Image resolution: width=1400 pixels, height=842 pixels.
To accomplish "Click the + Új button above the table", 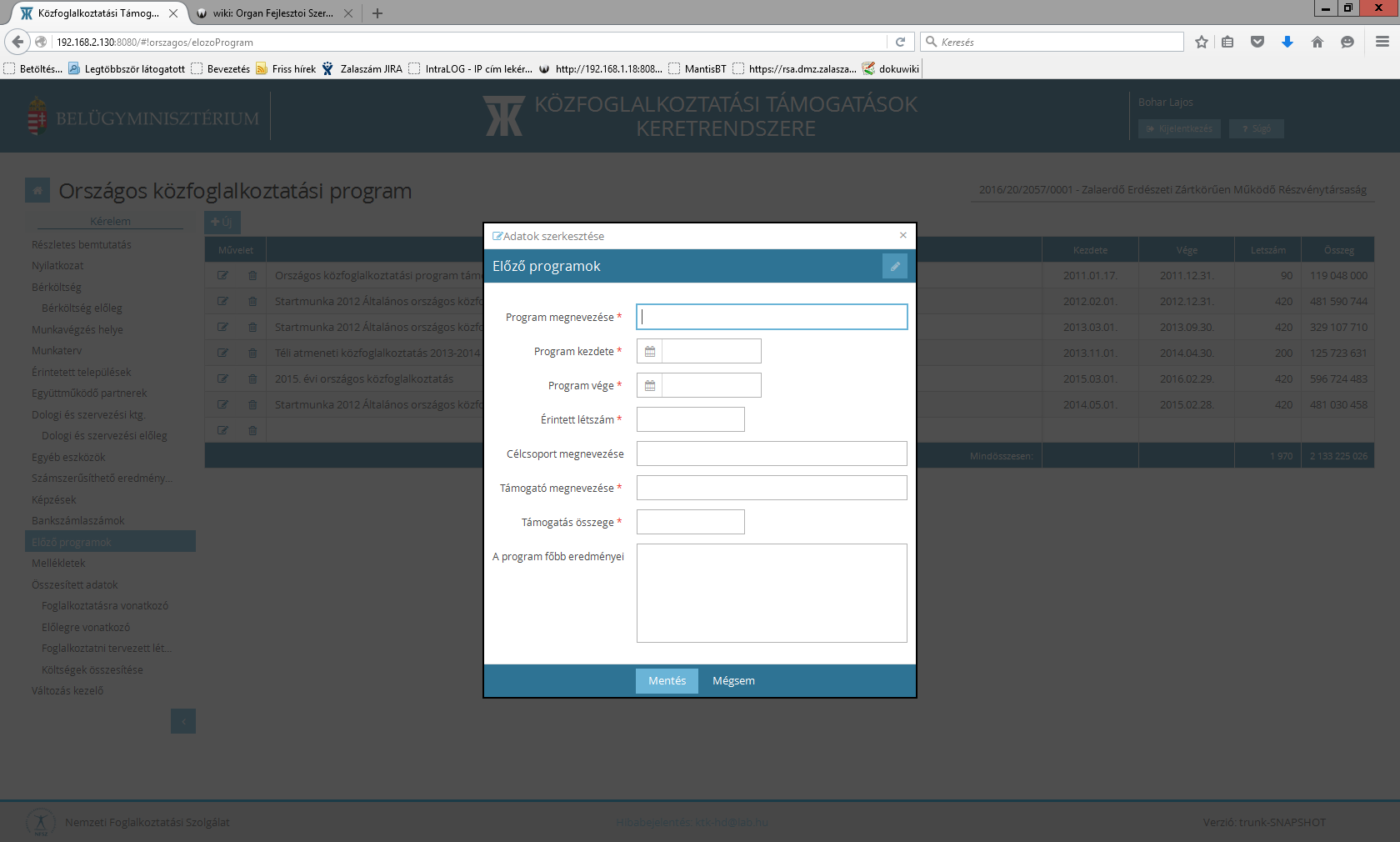I will pyautogui.click(x=222, y=222).
